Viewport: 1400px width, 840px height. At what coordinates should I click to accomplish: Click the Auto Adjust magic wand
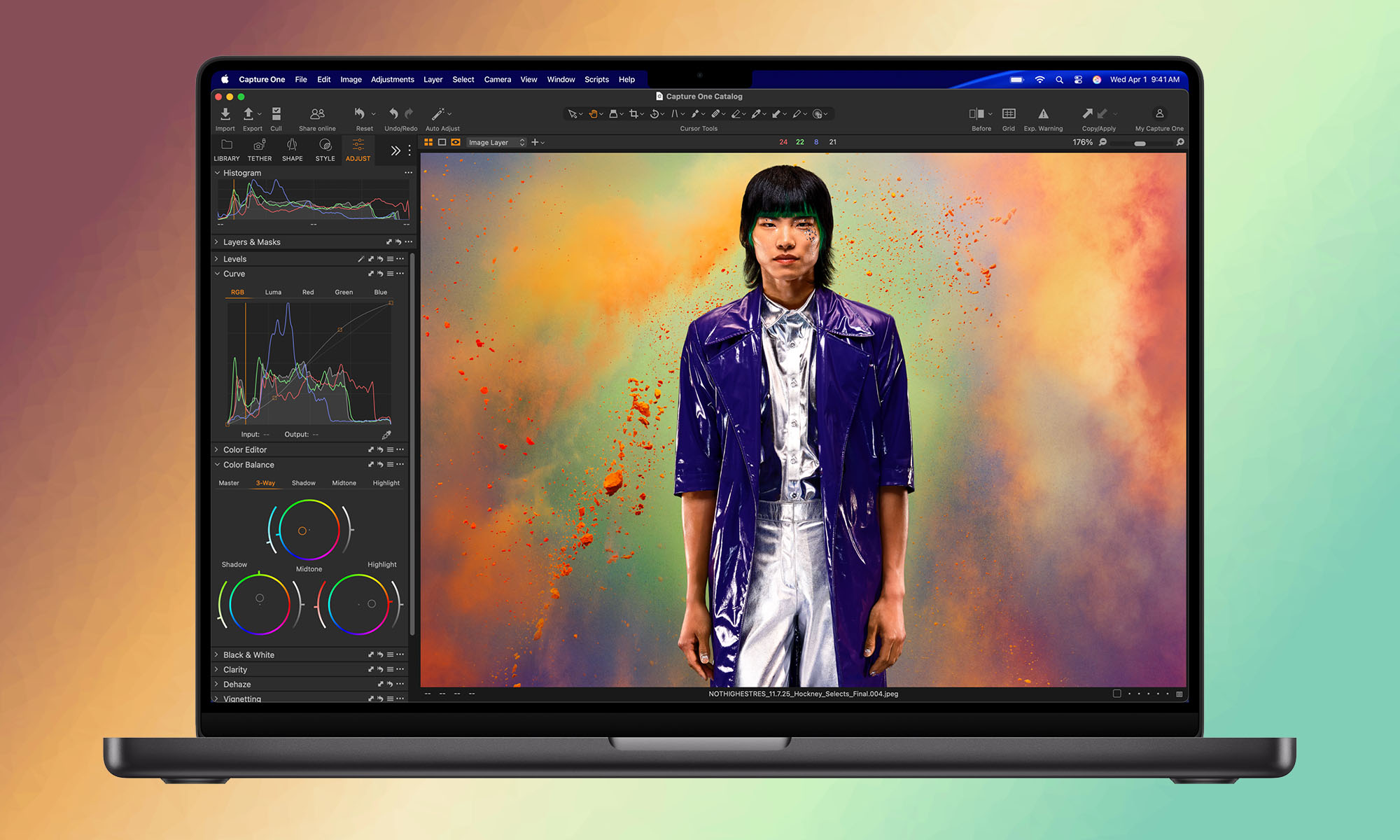[438, 114]
